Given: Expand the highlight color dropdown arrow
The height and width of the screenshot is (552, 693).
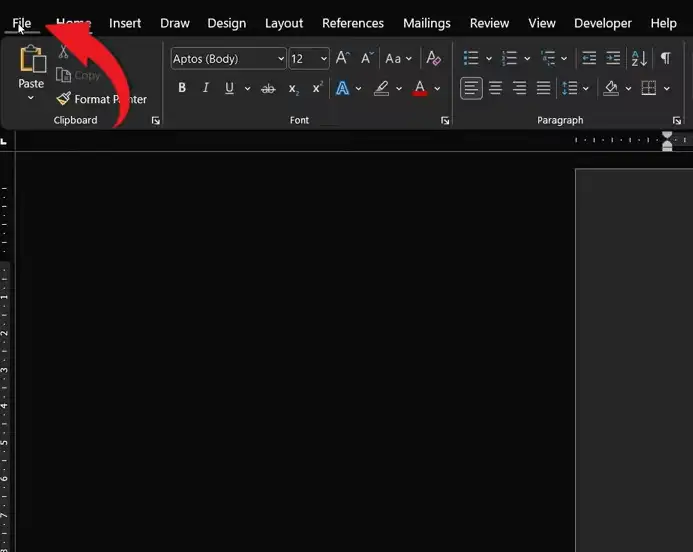Looking at the screenshot, I should click(399, 88).
